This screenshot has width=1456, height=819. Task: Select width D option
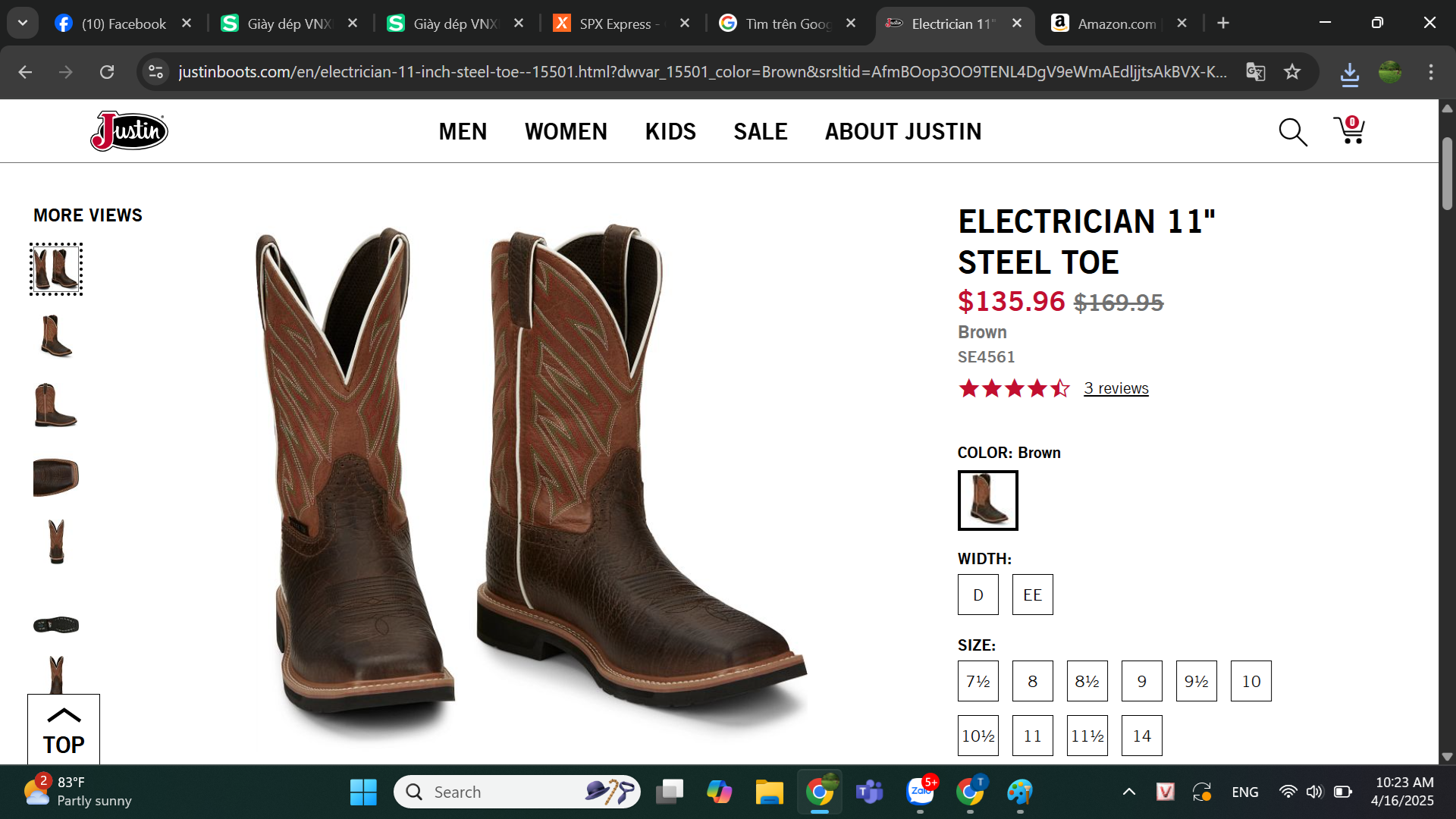pos(977,595)
